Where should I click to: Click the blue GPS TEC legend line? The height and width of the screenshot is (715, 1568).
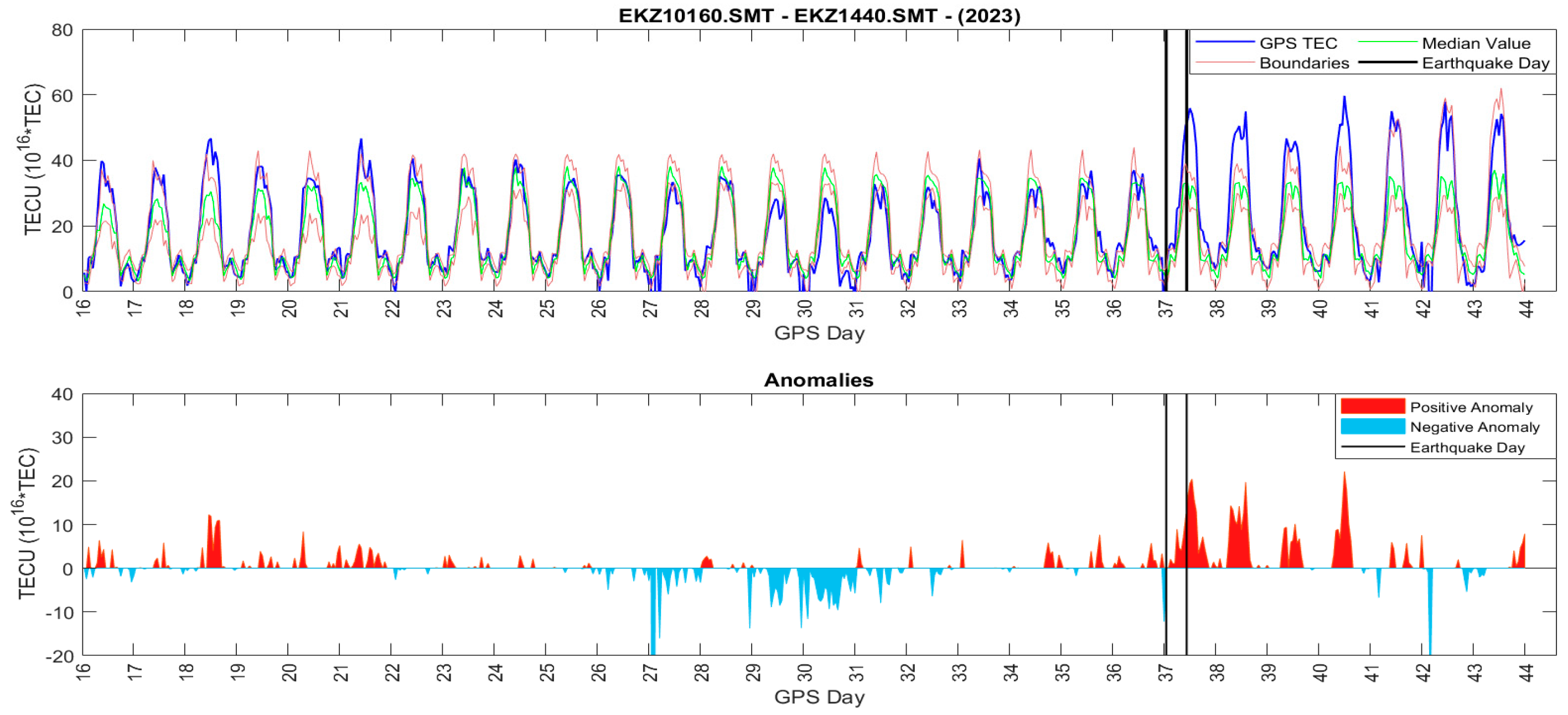click(x=1225, y=42)
